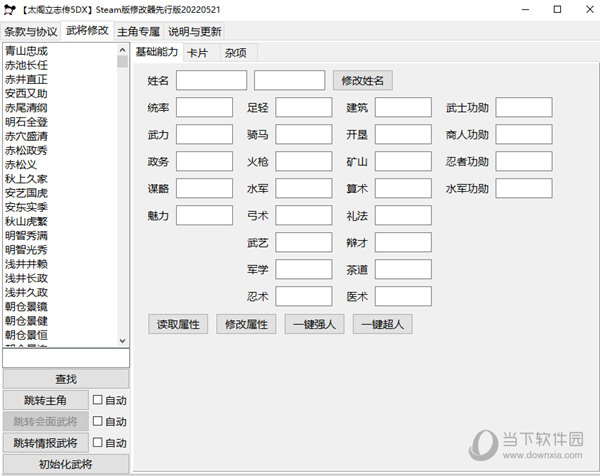Click the 读取属性 button
Image resolution: width=600 pixels, height=476 pixels.
click(178, 324)
